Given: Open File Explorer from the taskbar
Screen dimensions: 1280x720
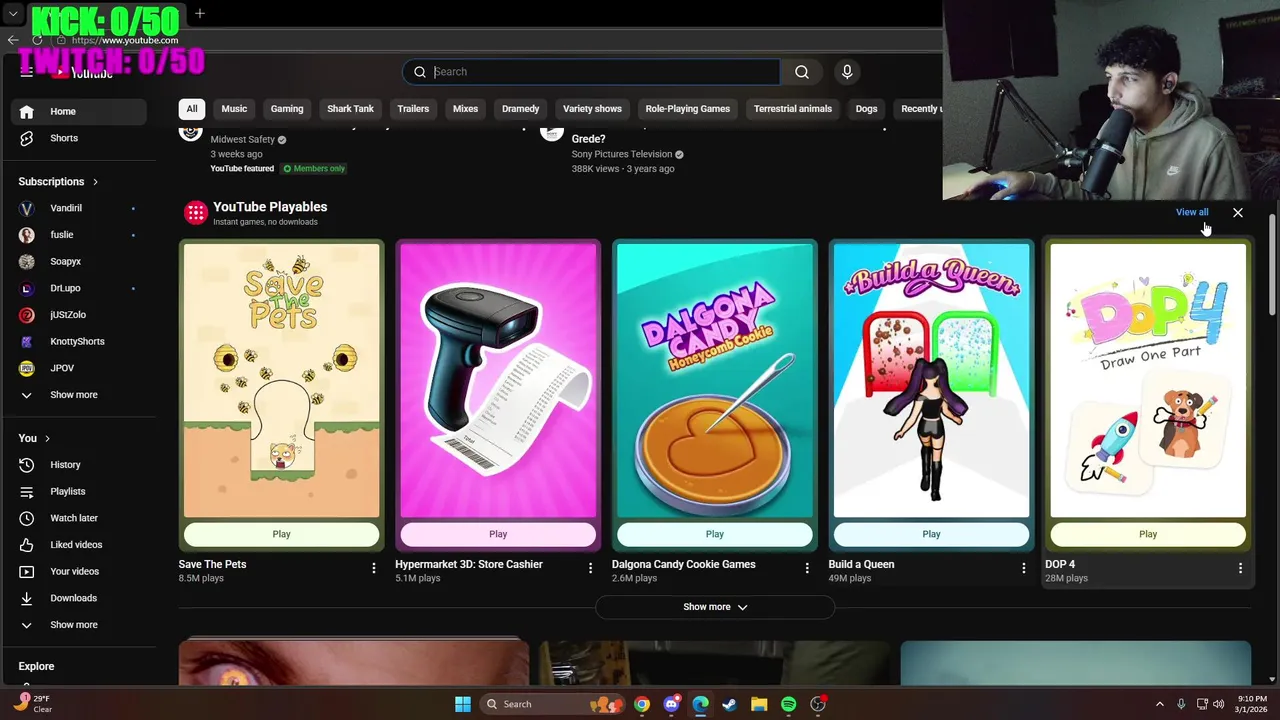Looking at the screenshot, I should pos(759,704).
